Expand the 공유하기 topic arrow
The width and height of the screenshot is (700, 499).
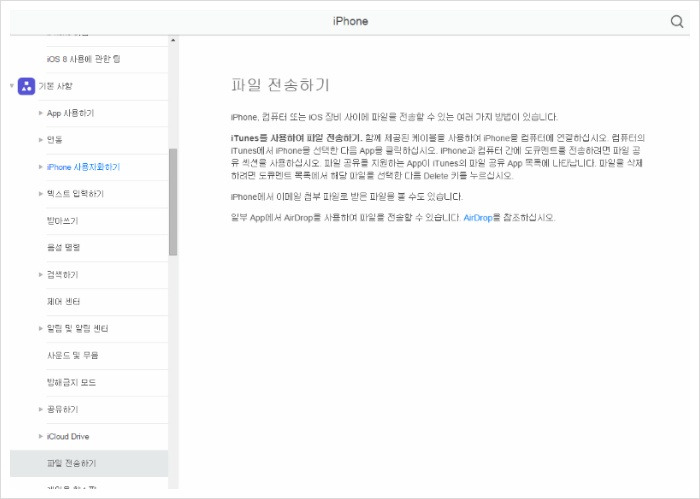pyautogui.click(x=41, y=409)
